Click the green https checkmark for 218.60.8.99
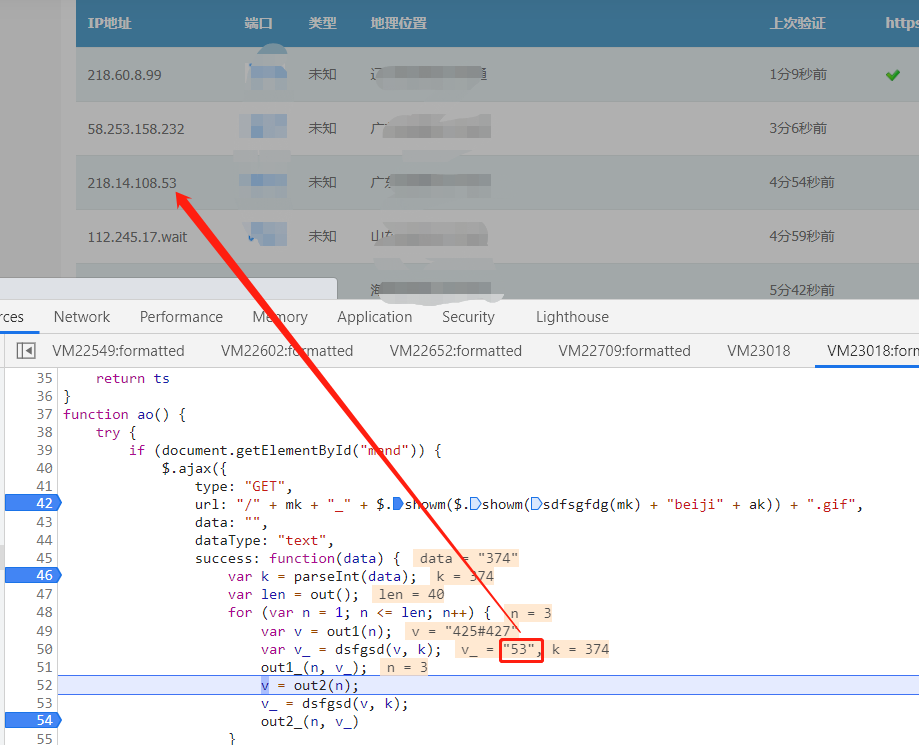This screenshot has height=745, width=919. [x=893, y=75]
